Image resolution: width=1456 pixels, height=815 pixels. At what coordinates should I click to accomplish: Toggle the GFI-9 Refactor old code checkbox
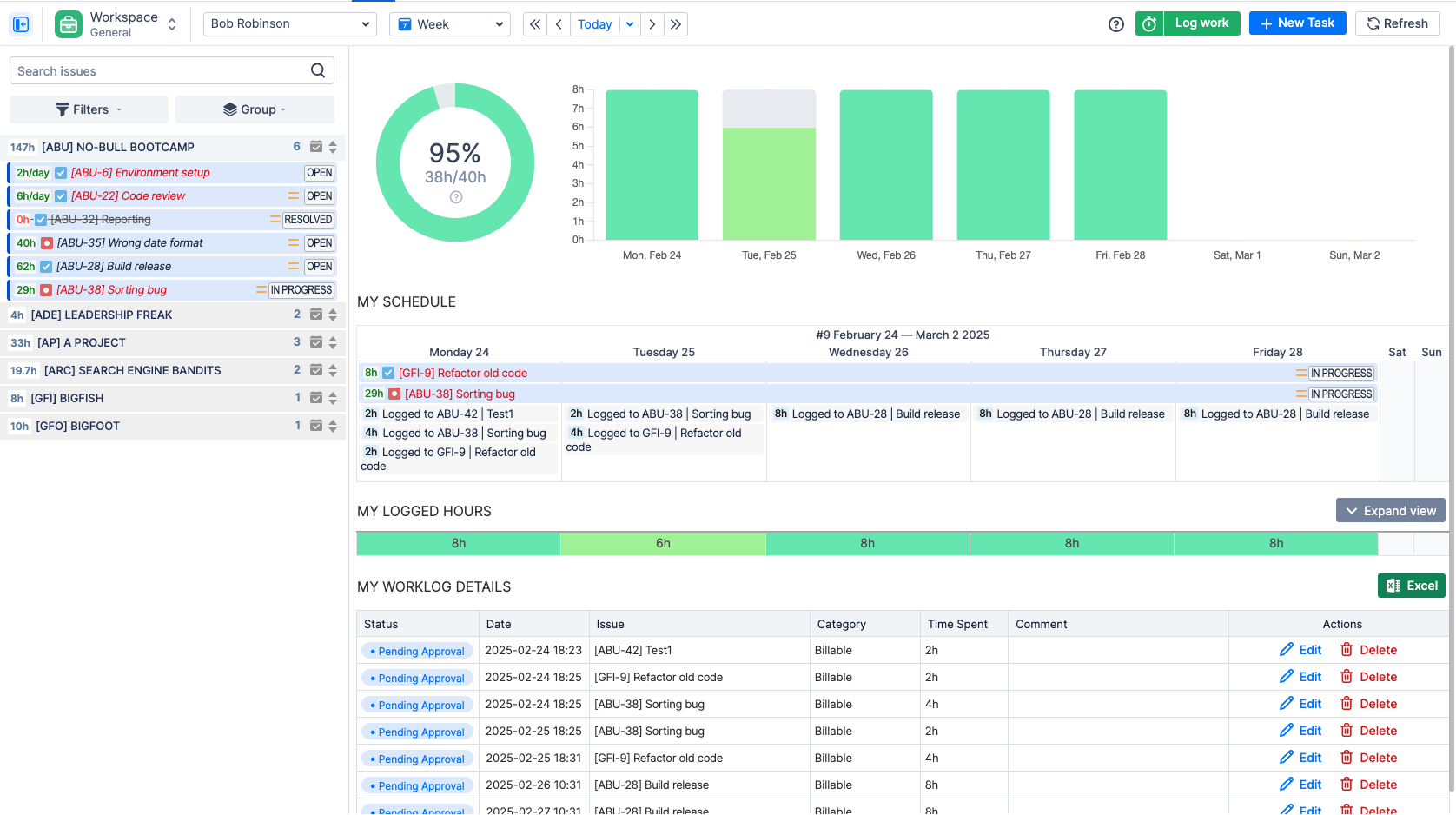click(388, 373)
